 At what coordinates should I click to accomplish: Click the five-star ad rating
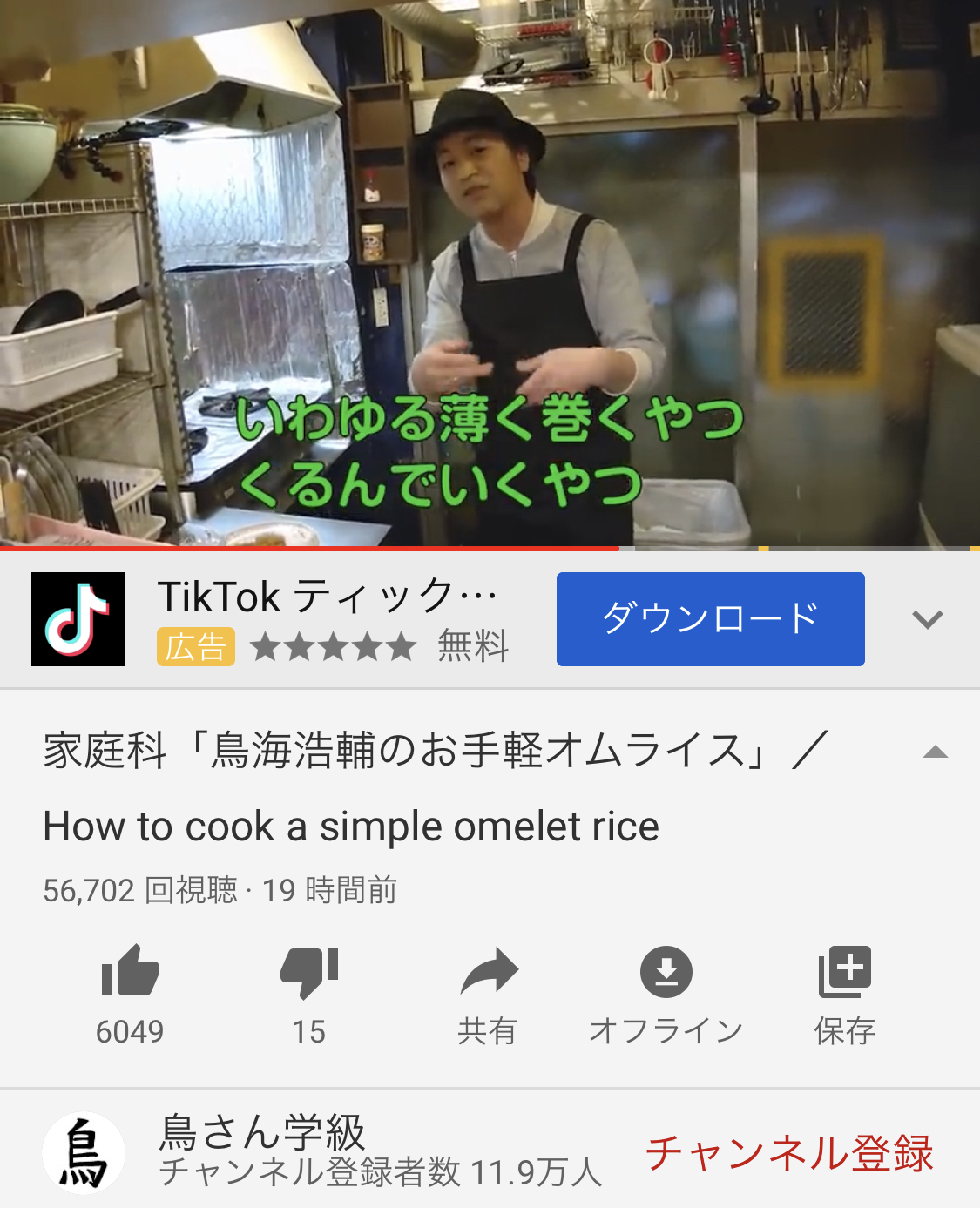click(x=333, y=647)
